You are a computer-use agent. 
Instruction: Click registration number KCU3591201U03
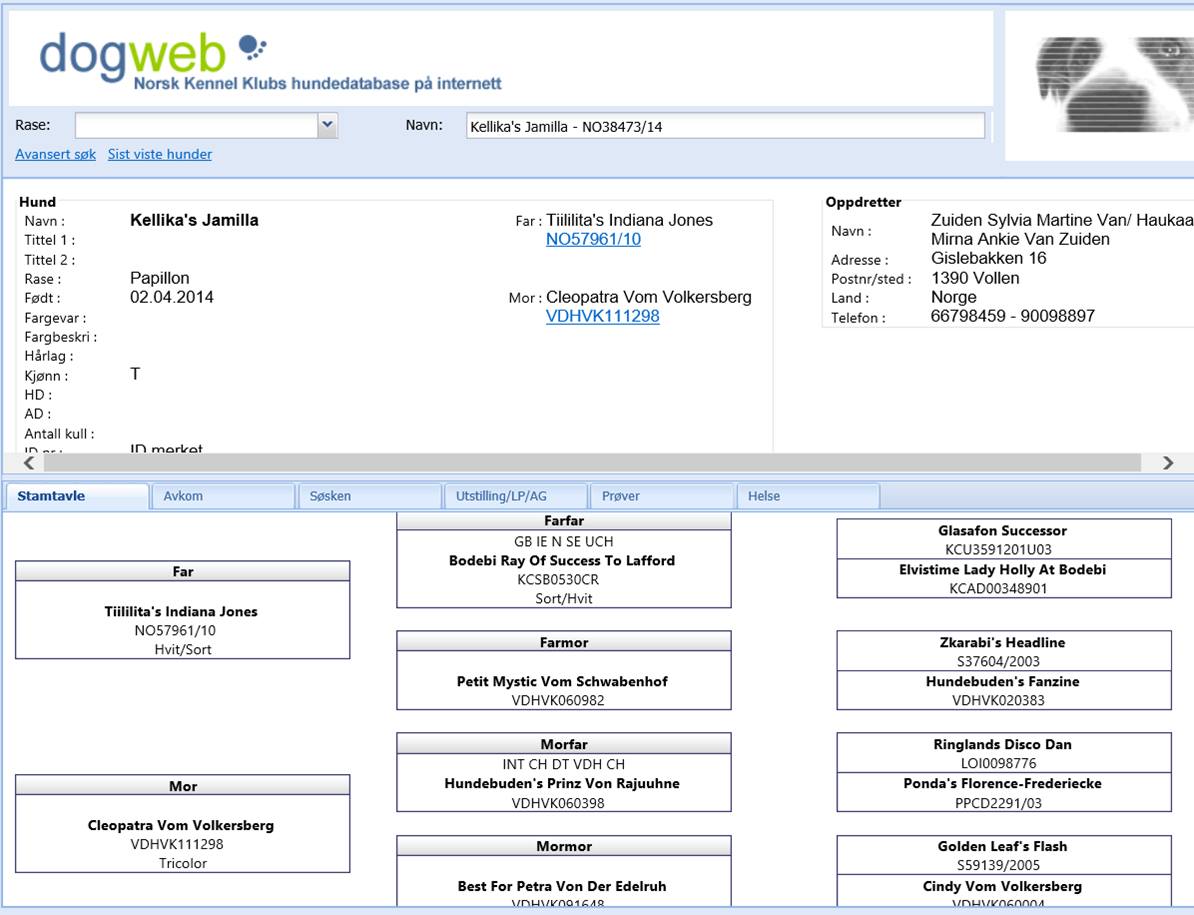(998, 550)
